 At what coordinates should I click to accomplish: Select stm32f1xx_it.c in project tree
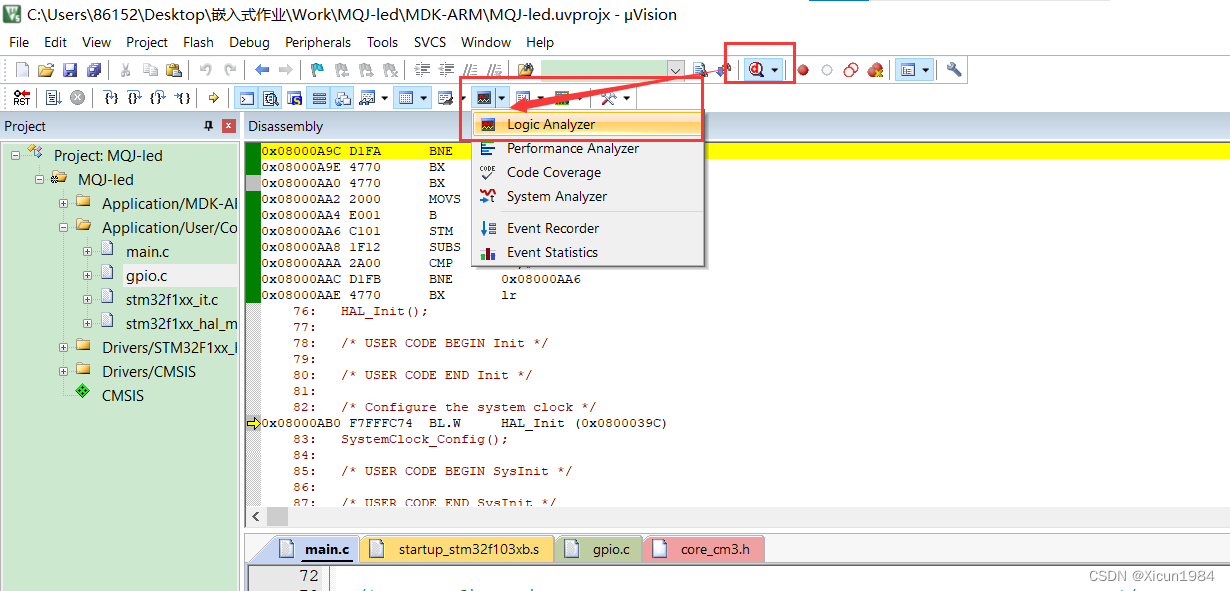pyautogui.click(x=171, y=299)
